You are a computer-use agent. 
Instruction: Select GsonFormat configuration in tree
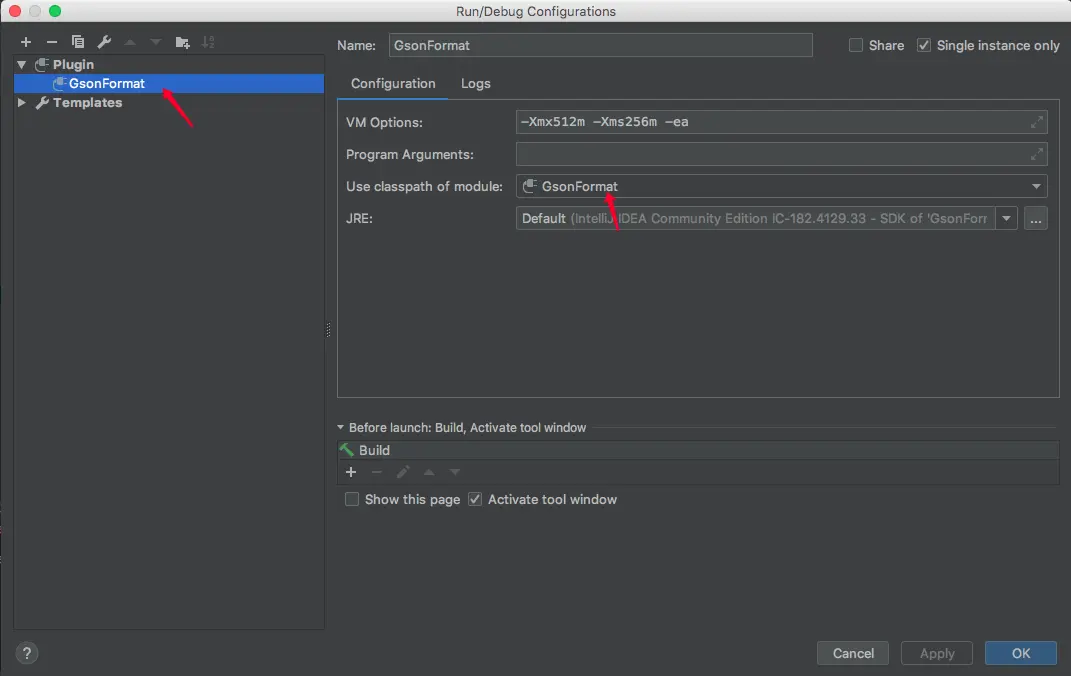169,83
